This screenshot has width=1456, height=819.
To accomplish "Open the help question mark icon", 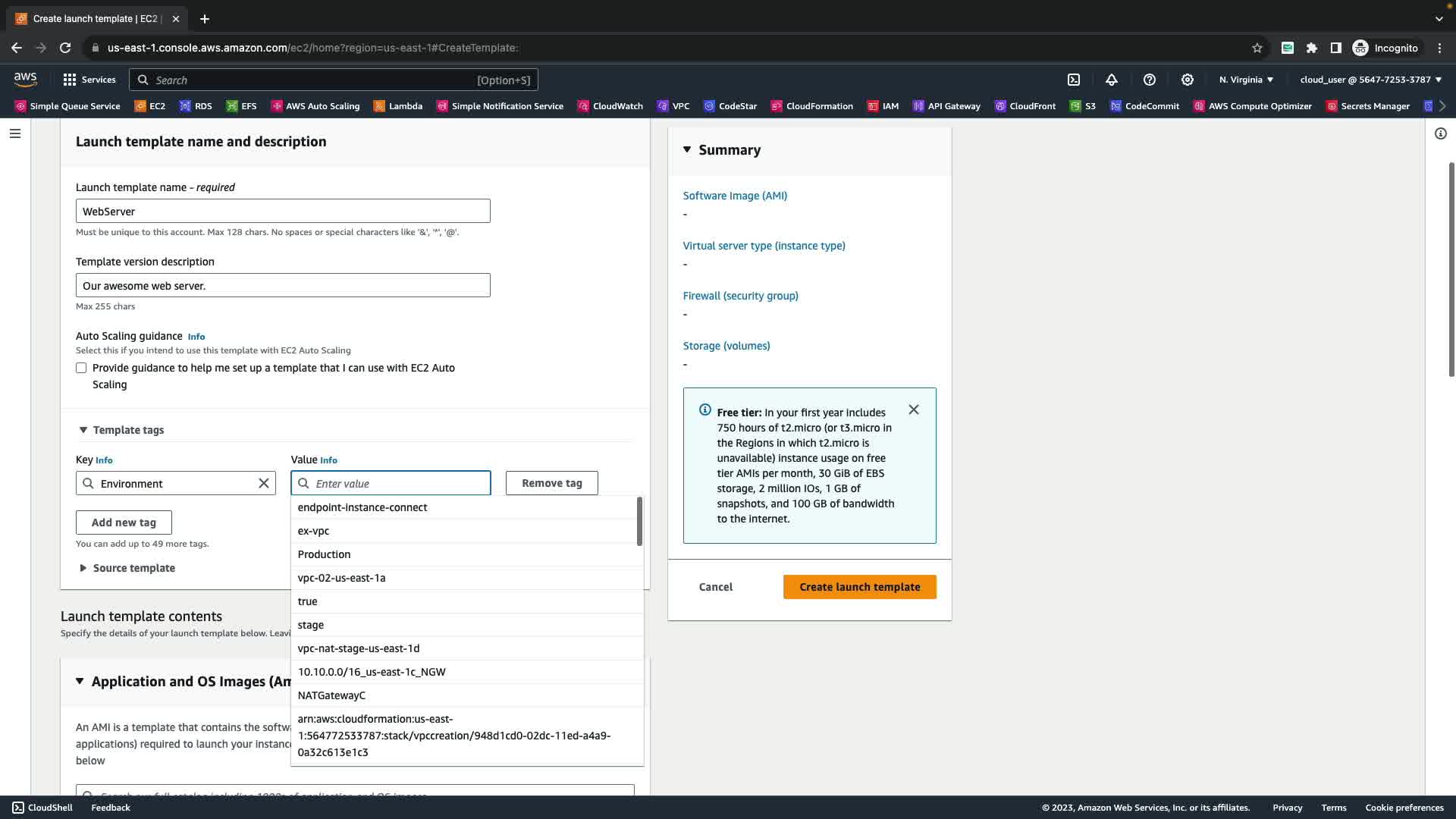I will pos(1150,80).
